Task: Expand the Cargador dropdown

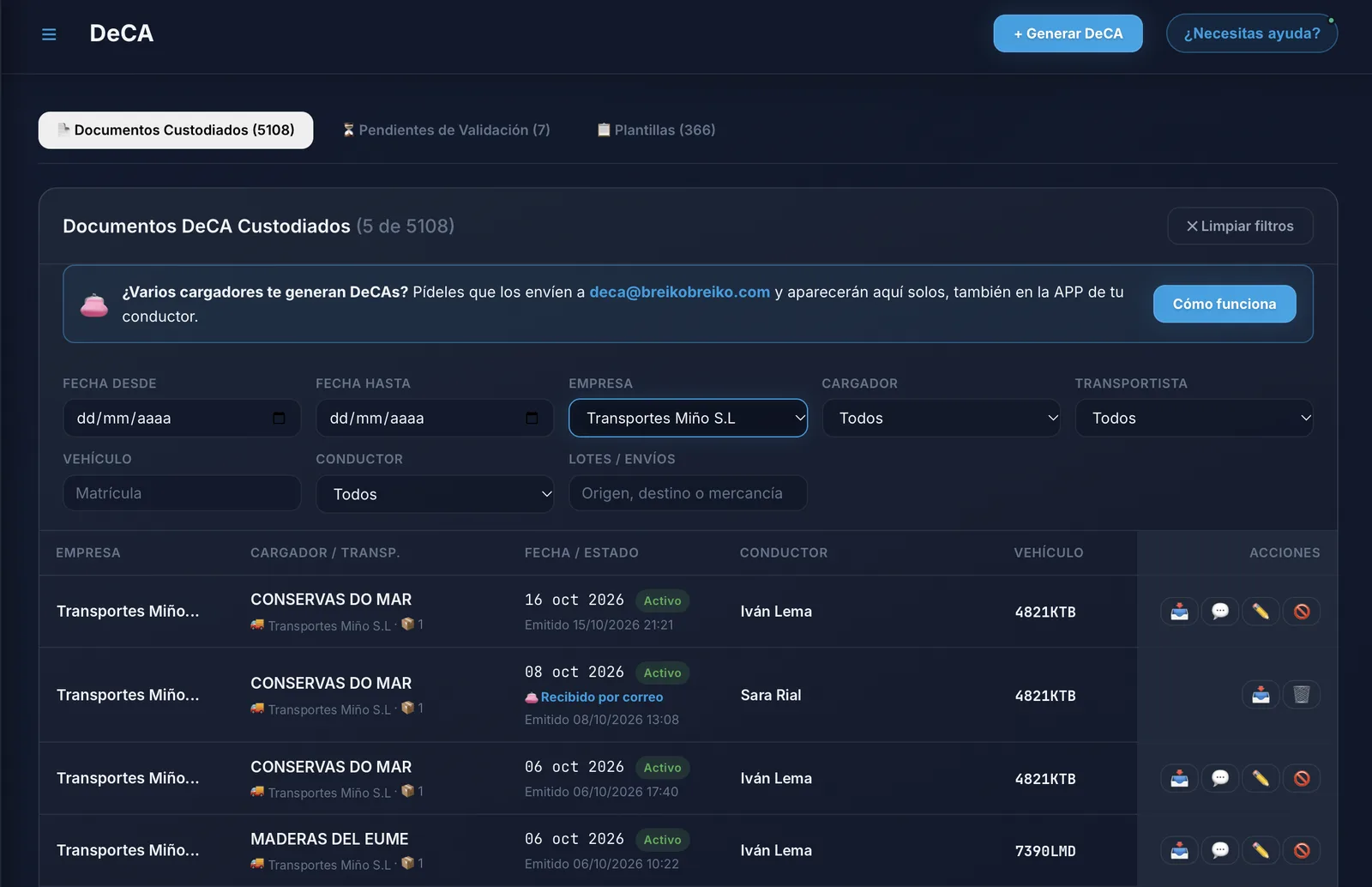Action: point(941,418)
